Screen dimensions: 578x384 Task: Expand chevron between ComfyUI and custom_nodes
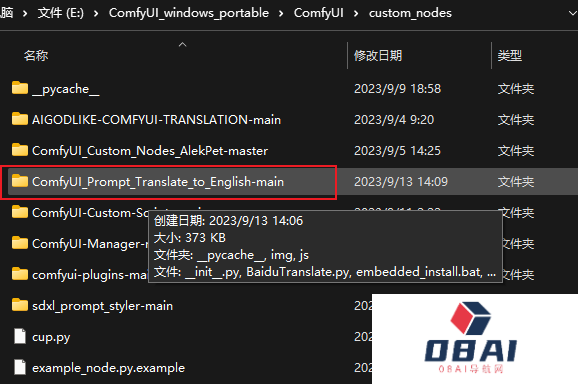coord(356,14)
